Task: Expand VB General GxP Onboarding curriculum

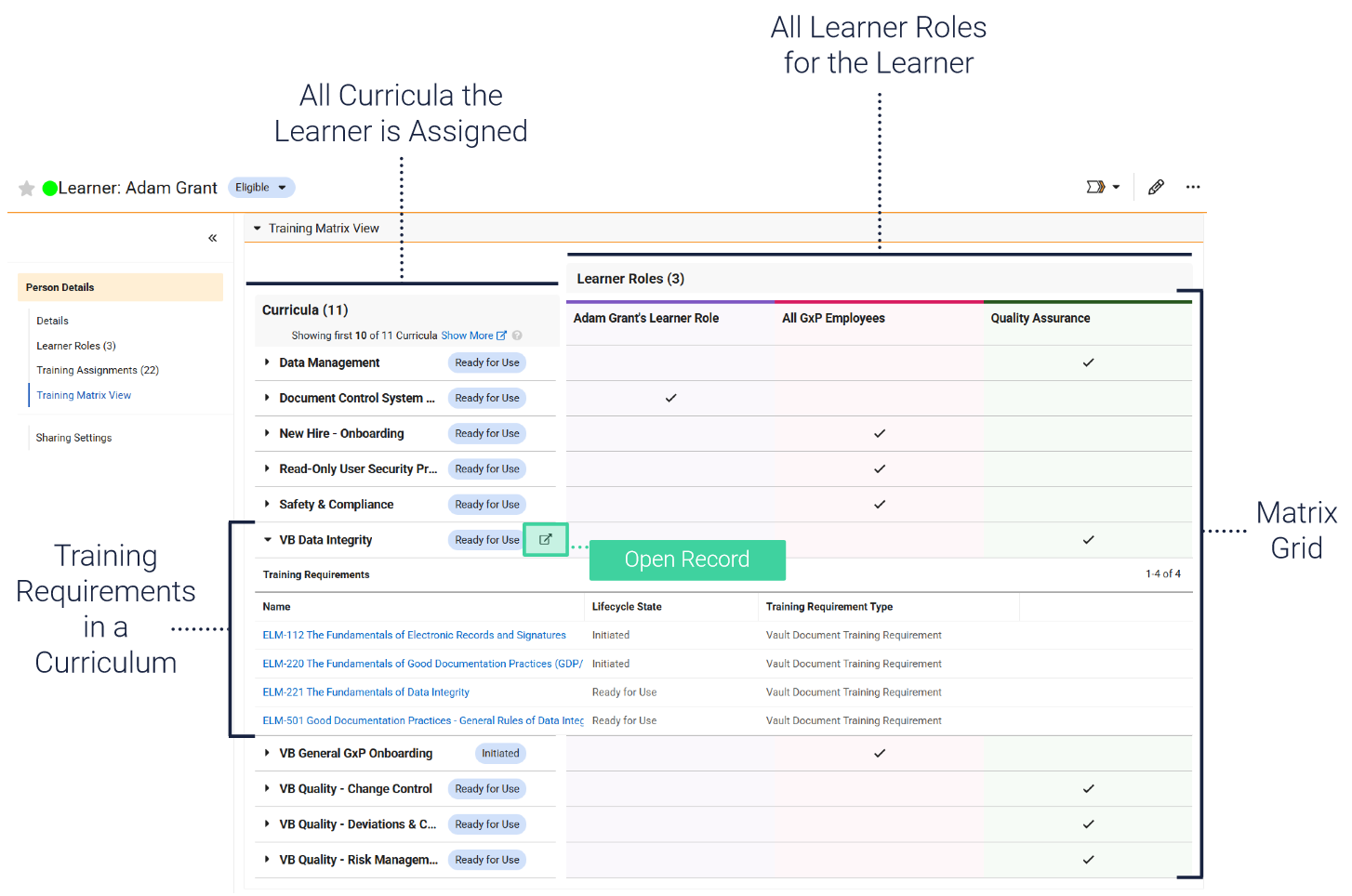Action: pyautogui.click(x=267, y=753)
